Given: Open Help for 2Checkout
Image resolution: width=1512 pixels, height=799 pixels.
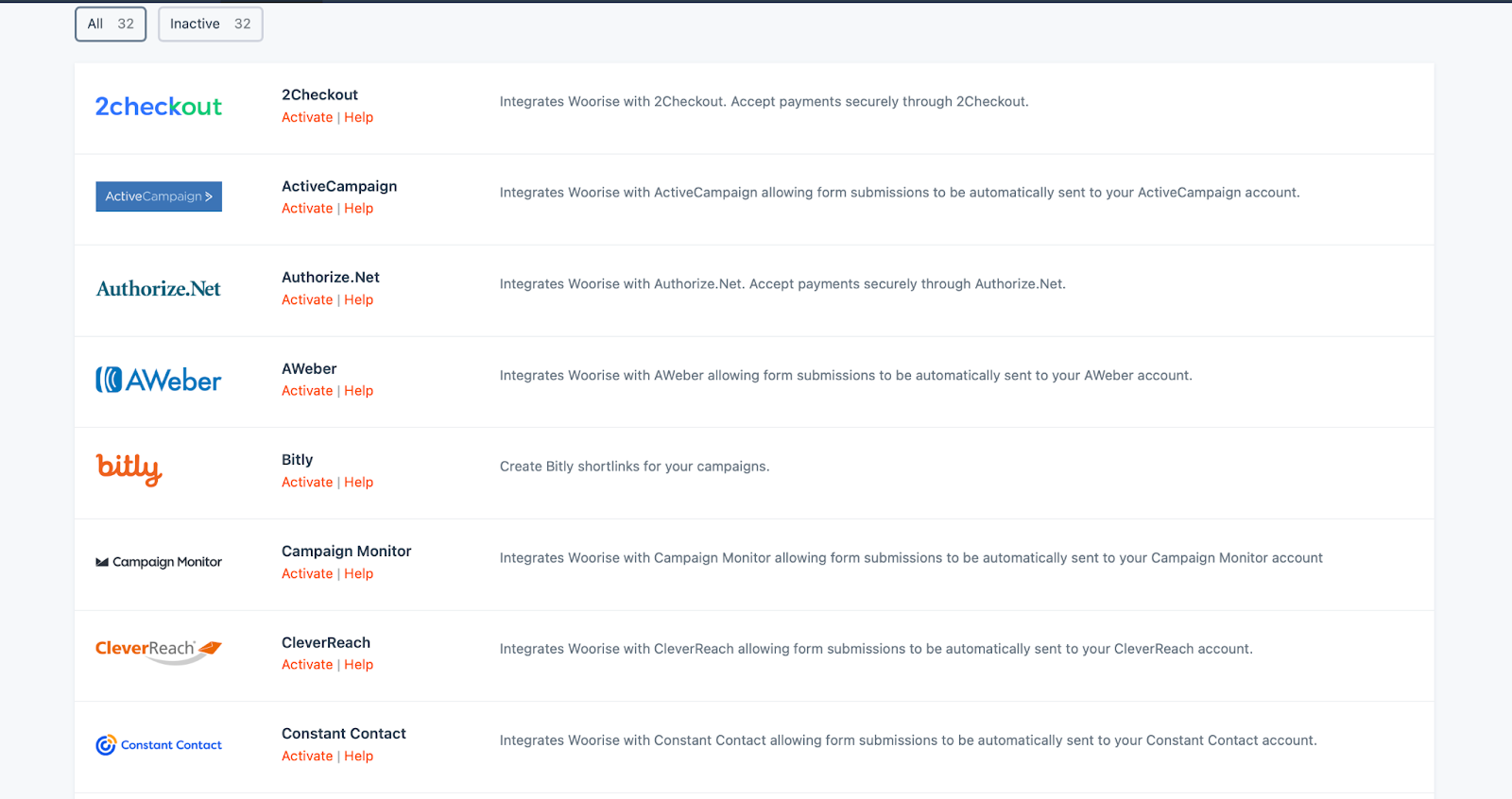Looking at the screenshot, I should pyautogui.click(x=359, y=117).
